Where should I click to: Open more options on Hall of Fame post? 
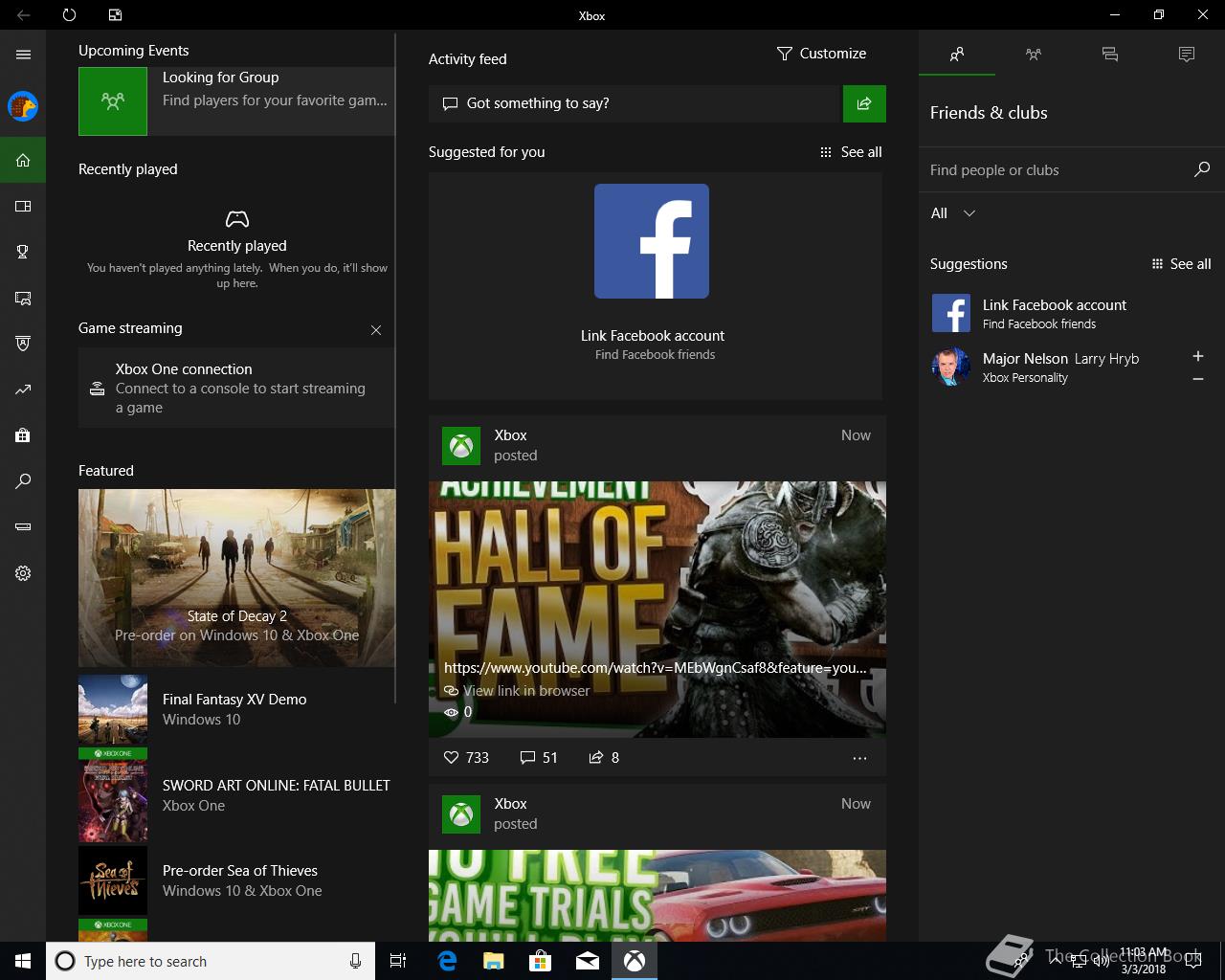[x=859, y=758]
